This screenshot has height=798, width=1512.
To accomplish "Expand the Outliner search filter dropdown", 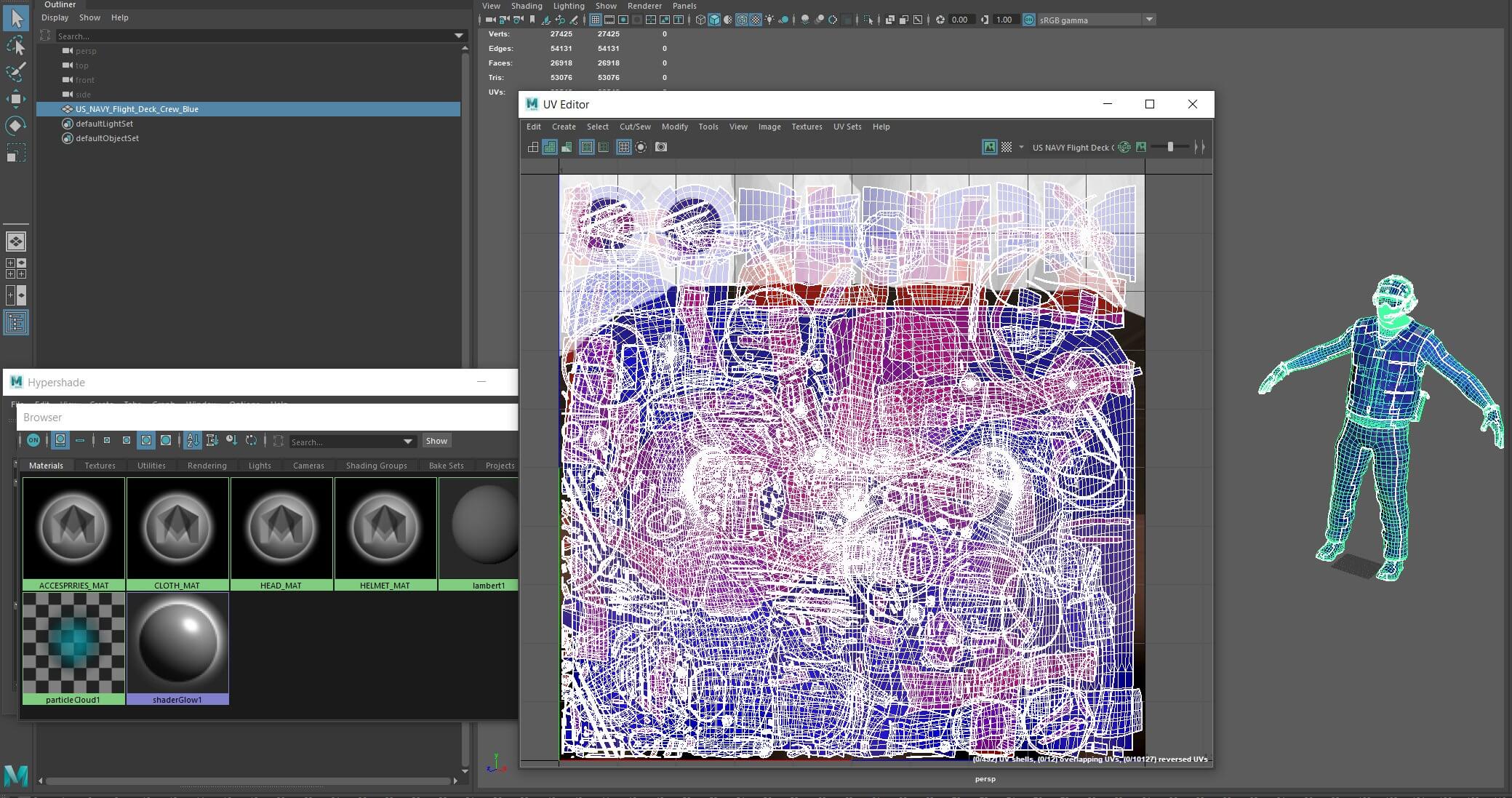I will [x=458, y=36].
